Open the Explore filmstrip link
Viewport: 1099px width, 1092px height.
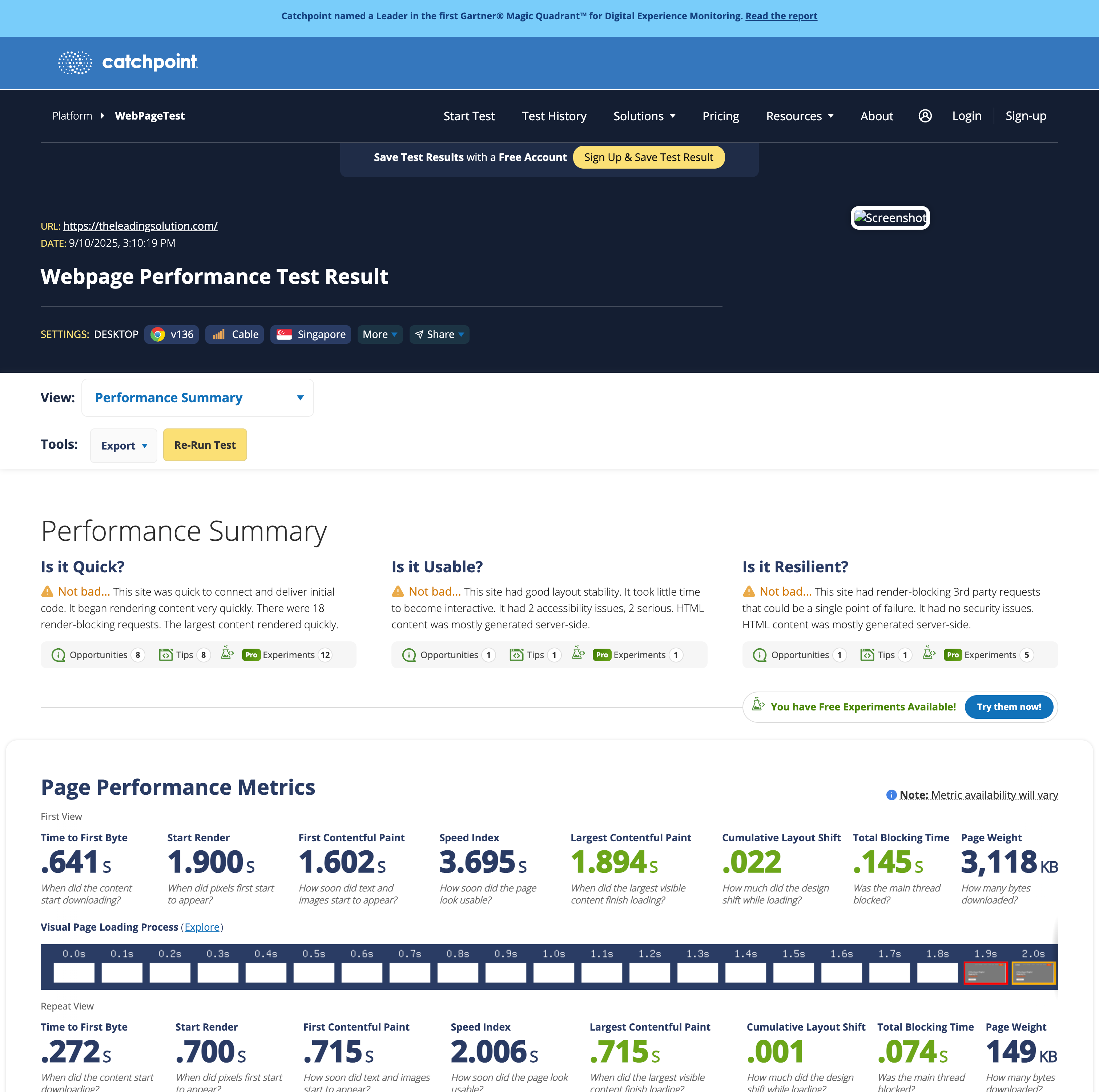[202, 928]
